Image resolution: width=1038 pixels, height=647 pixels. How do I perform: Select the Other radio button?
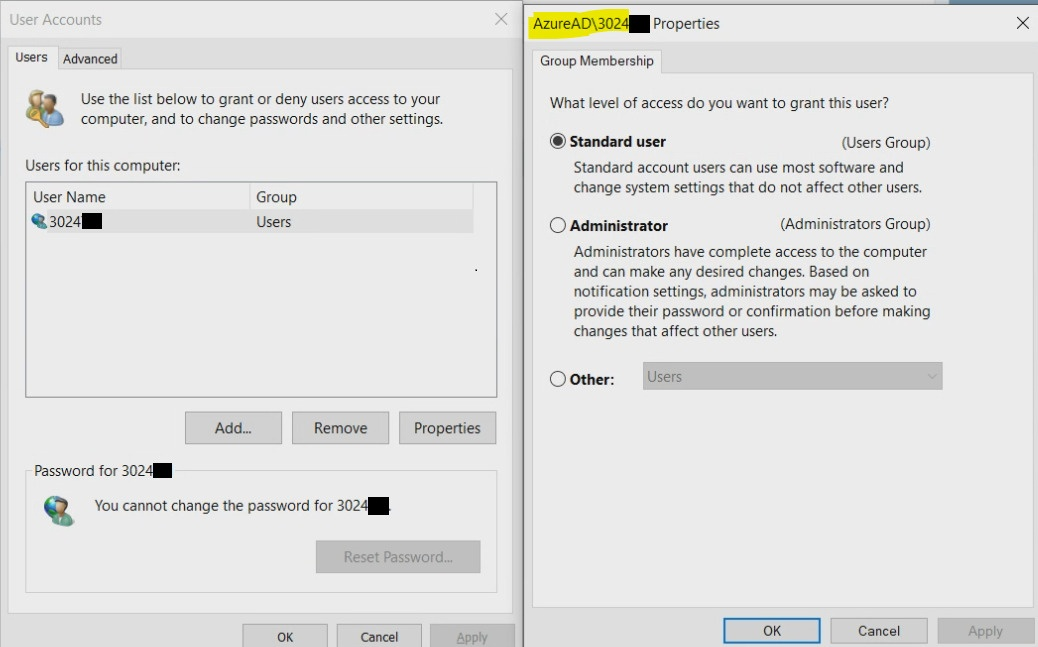[557, 379]
